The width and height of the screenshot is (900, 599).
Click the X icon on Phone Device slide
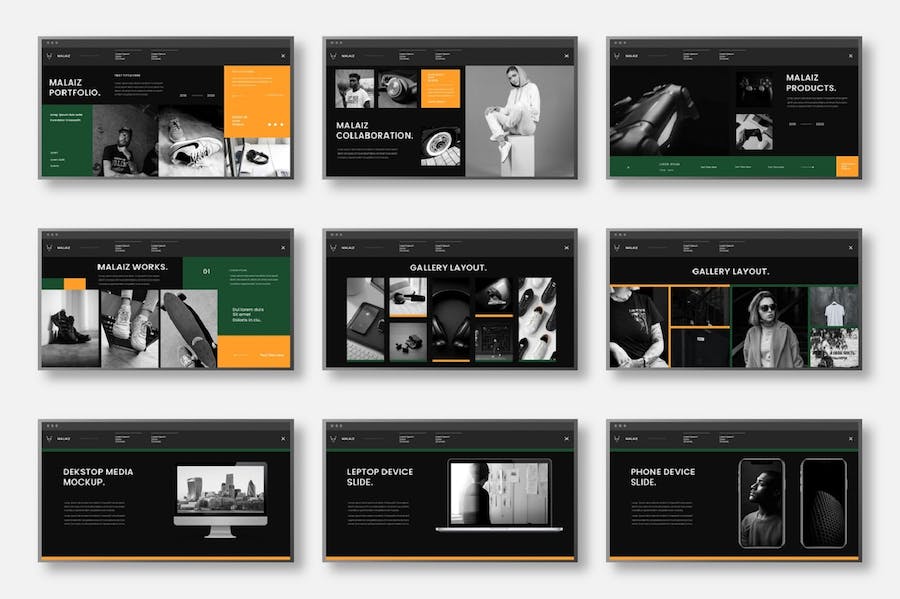click(x=851, y=439)
